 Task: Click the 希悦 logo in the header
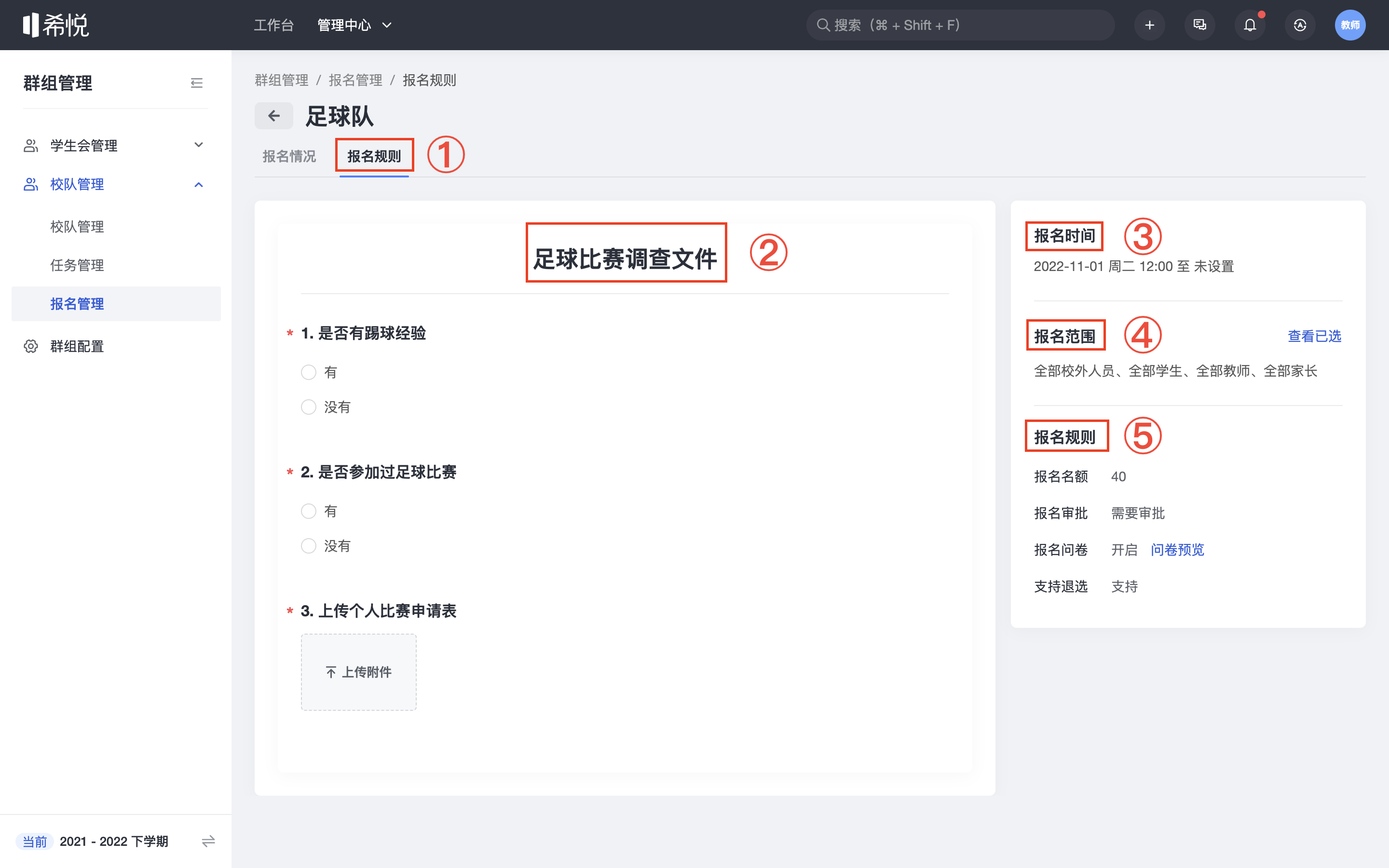coord(55,25)
